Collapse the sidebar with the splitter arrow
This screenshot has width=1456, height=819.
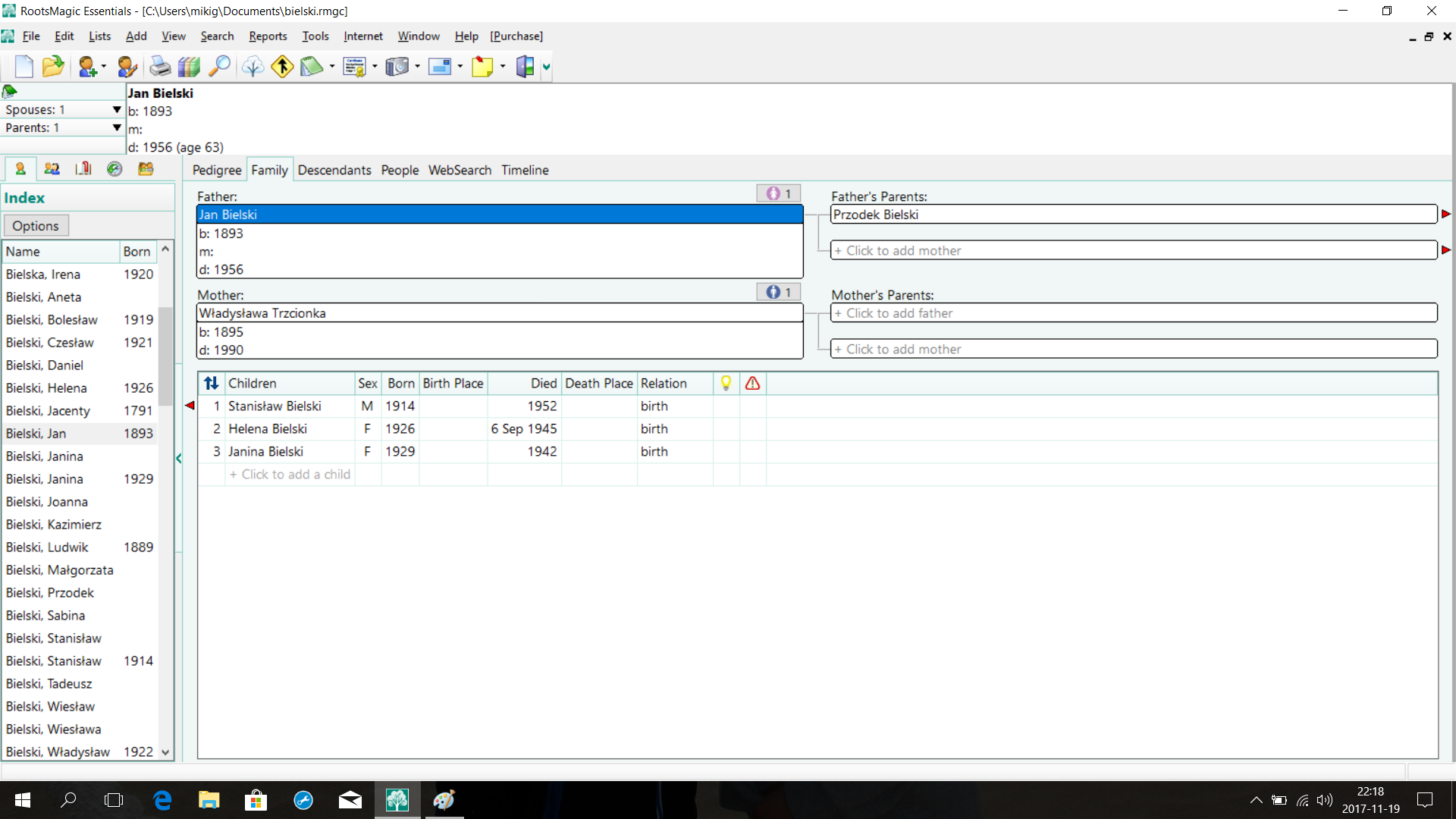tap(179, 458)
